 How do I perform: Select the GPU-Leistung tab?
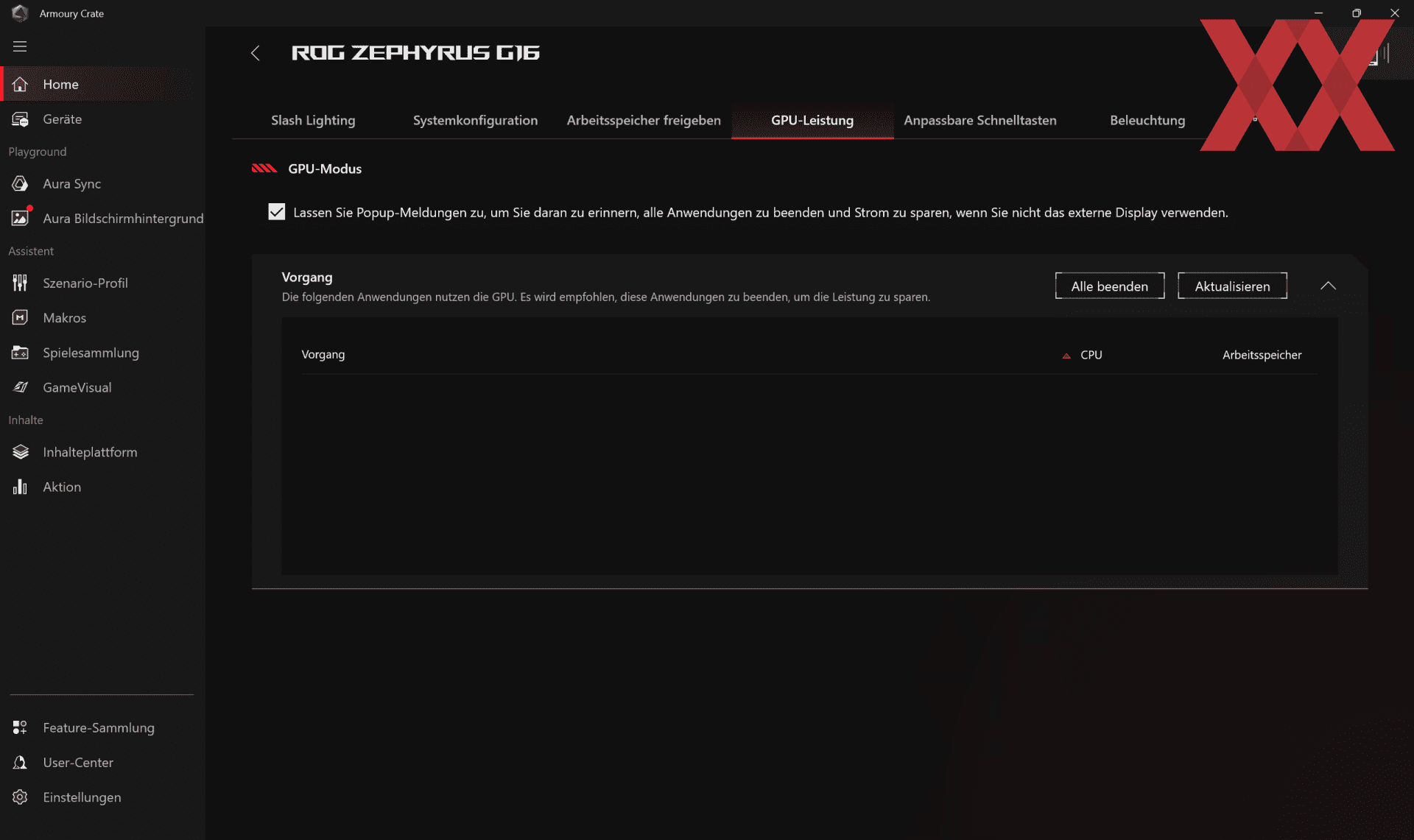(812, 120)
